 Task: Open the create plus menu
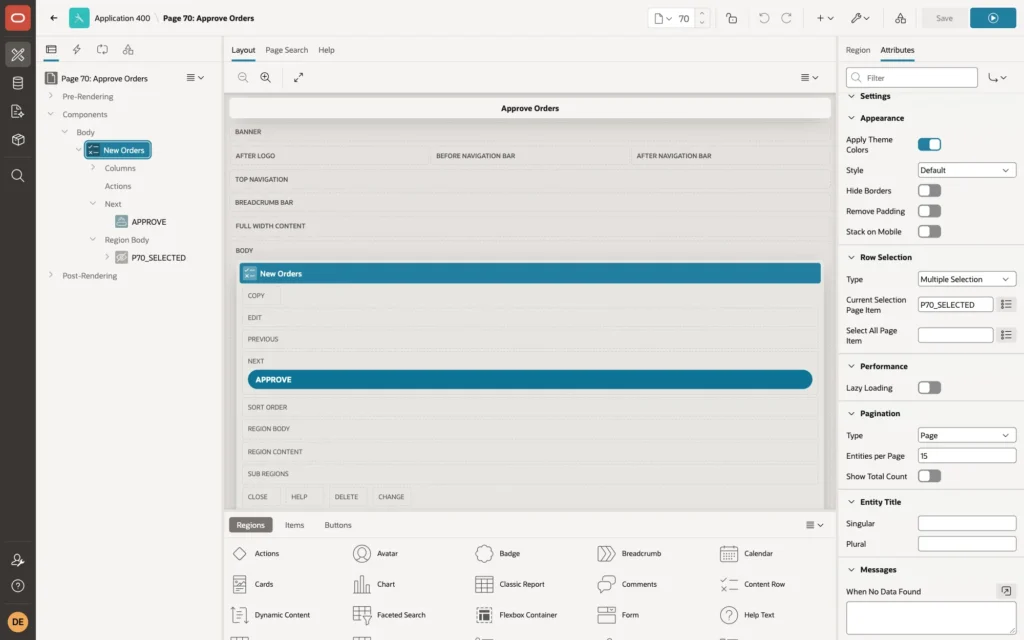(824, 18)
